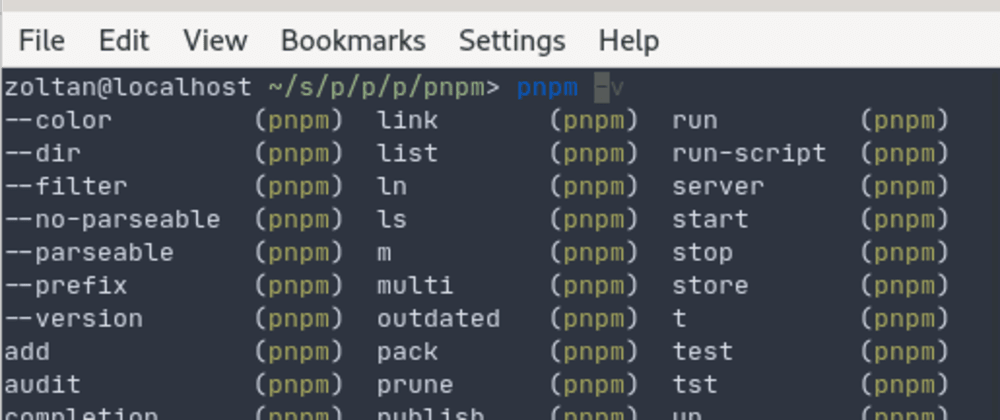Click the '--version' completion entry
The image size is (1000, 420).
74,319
